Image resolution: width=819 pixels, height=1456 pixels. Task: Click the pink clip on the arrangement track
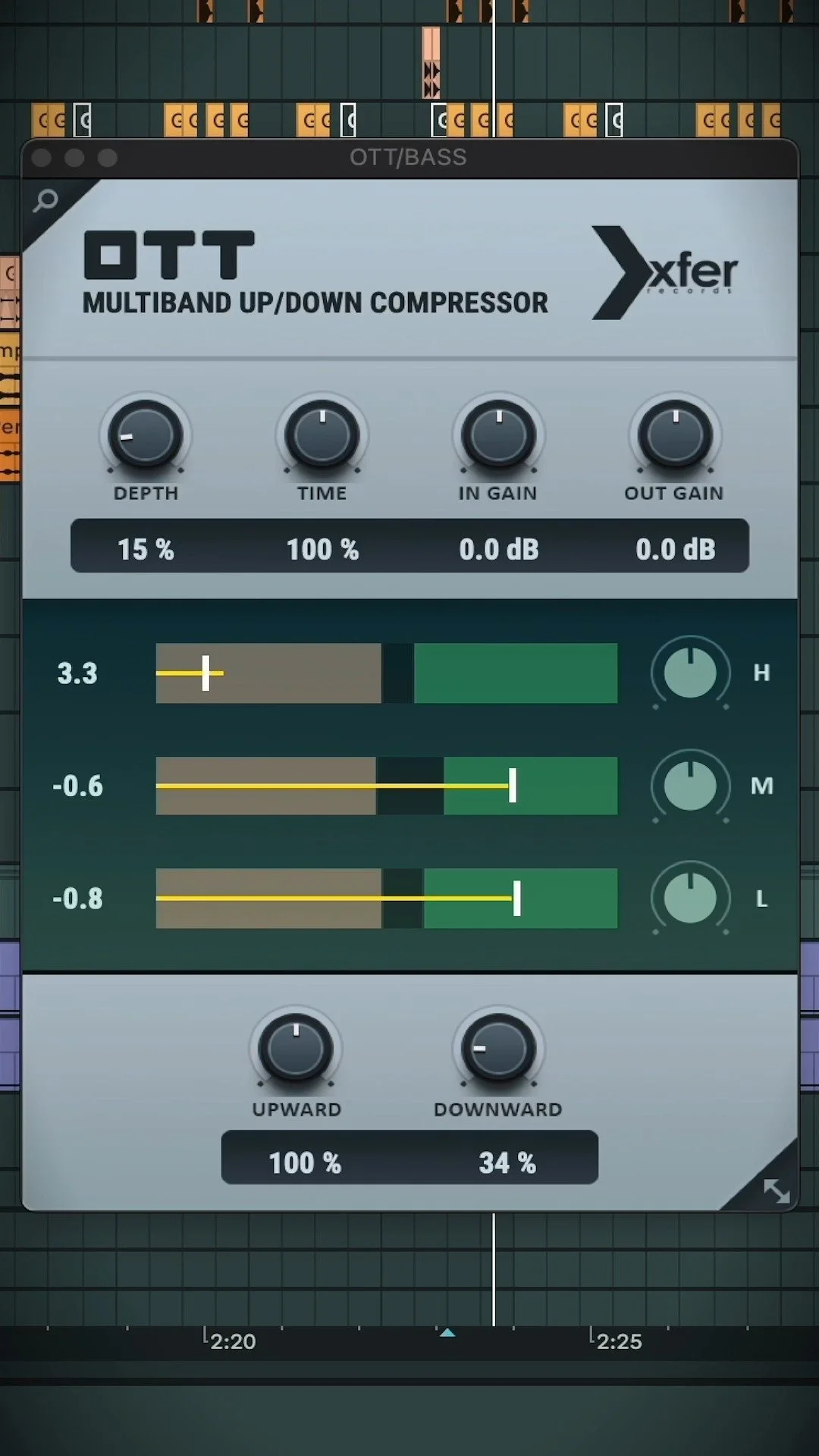(x=431, y=63)
